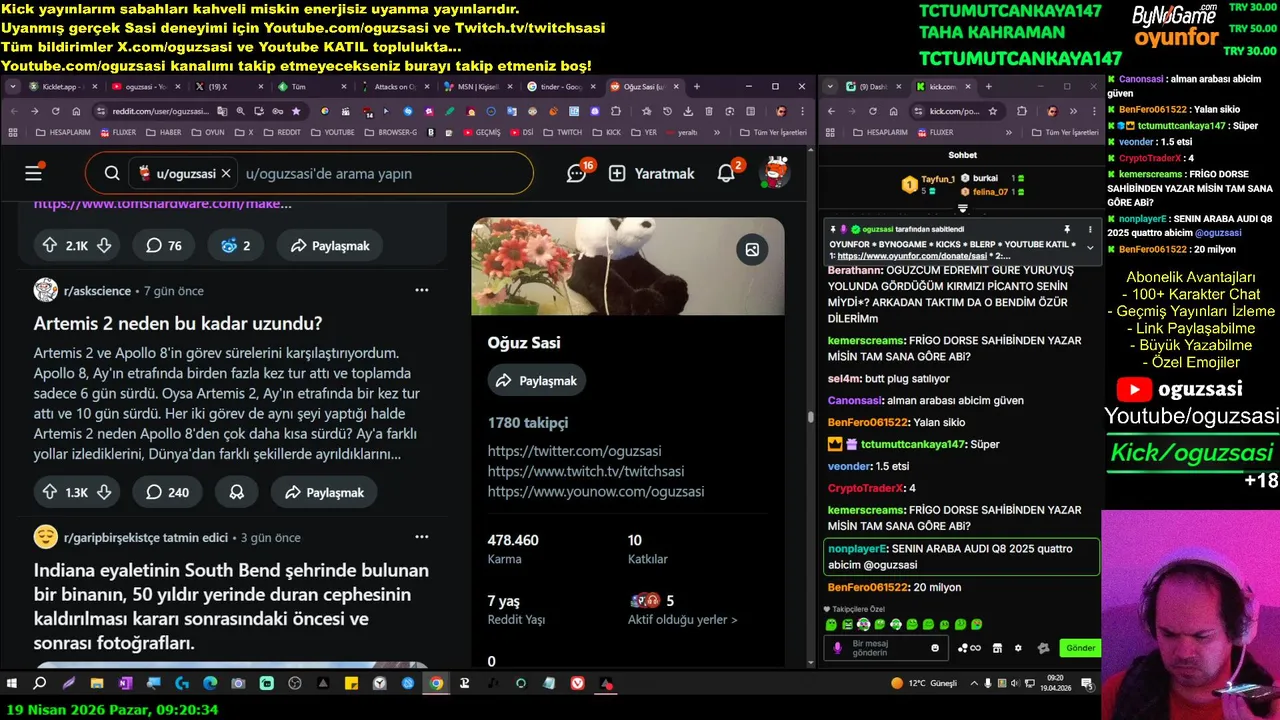Open the TWITCH bookmark folder
This screenshot has height=720, width=1280.
(564, 132)
